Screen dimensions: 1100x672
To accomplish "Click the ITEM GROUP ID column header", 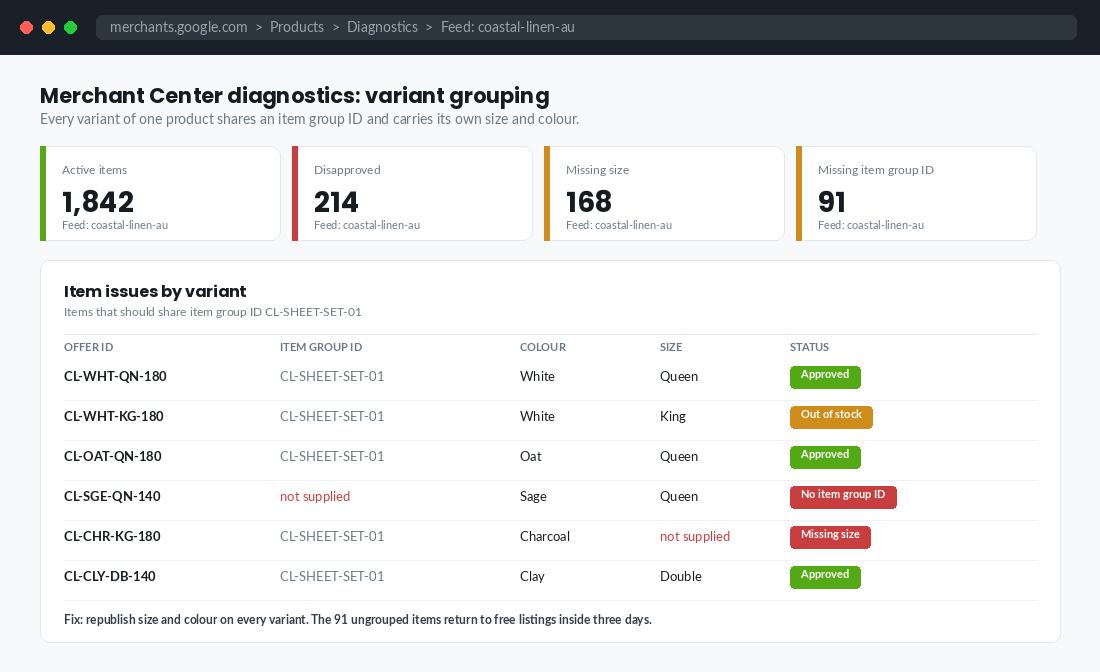I will pos(321,347).
